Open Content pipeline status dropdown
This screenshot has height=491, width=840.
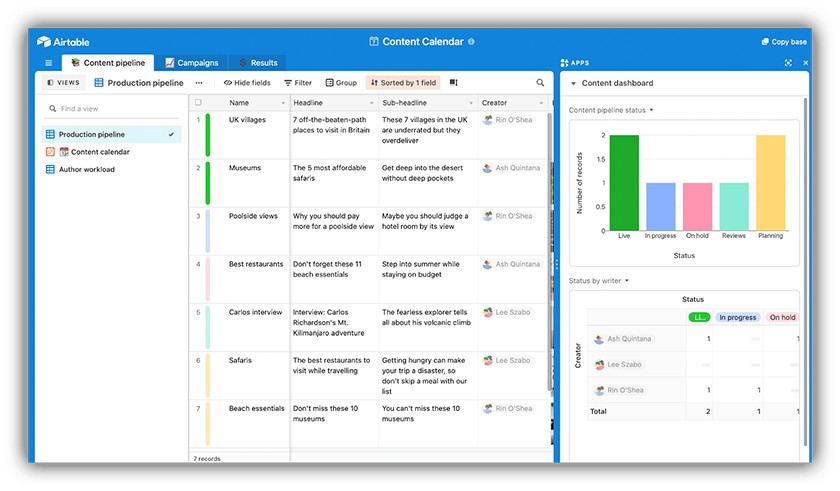pos(611,110)
